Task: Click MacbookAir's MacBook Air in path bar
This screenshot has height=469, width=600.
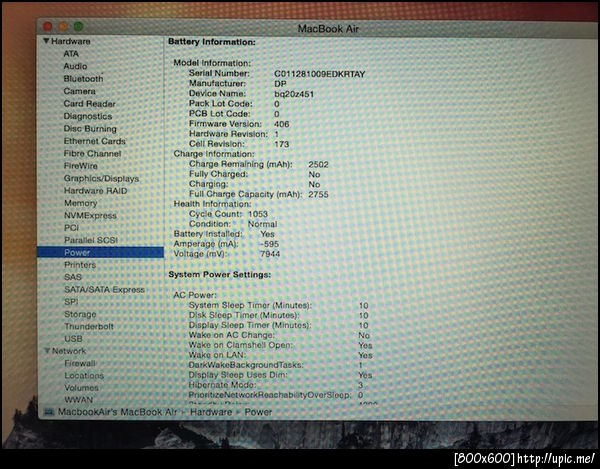Action: [117, 412]
